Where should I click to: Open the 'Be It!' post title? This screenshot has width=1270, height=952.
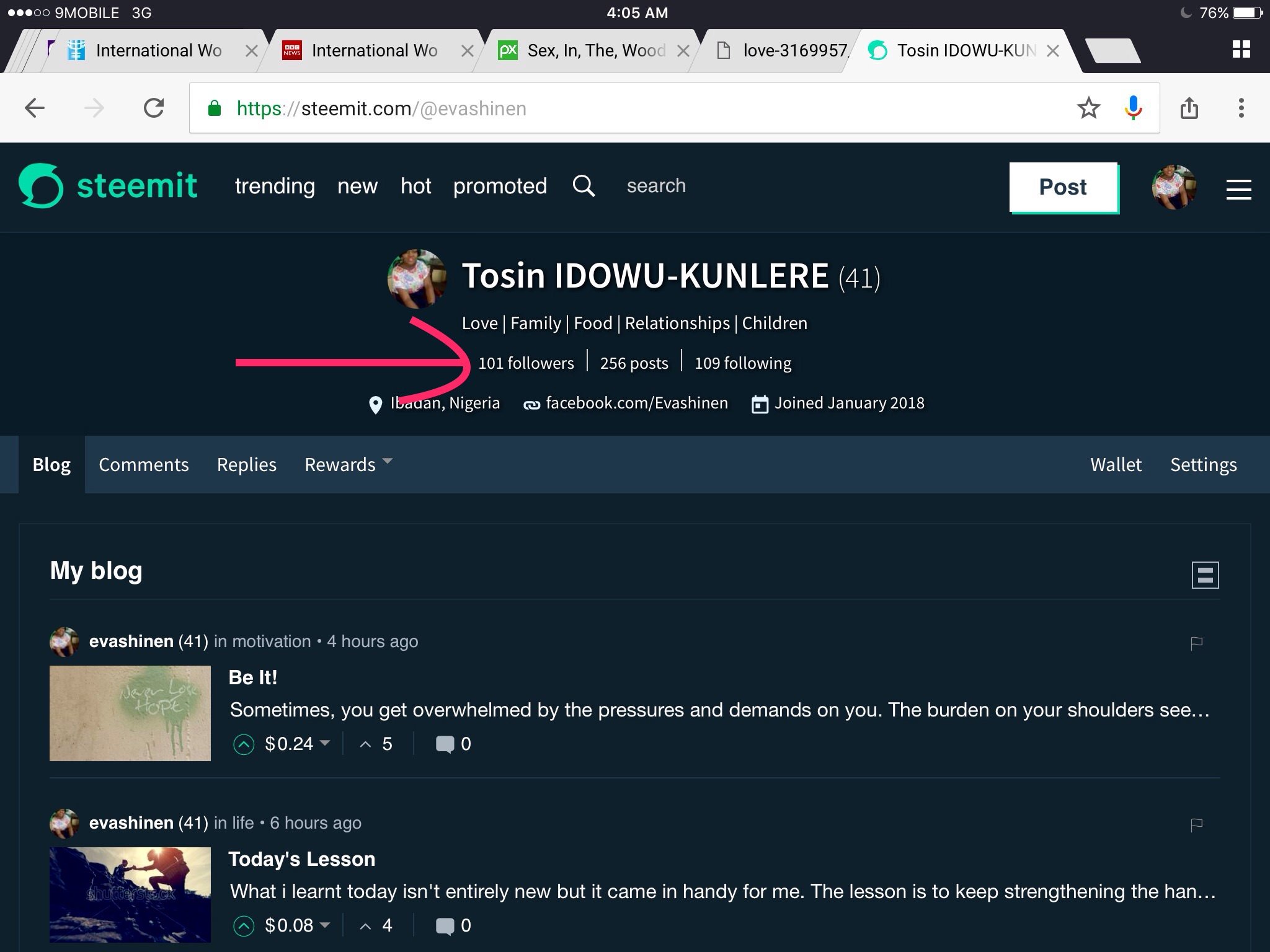tap(253, 677)
